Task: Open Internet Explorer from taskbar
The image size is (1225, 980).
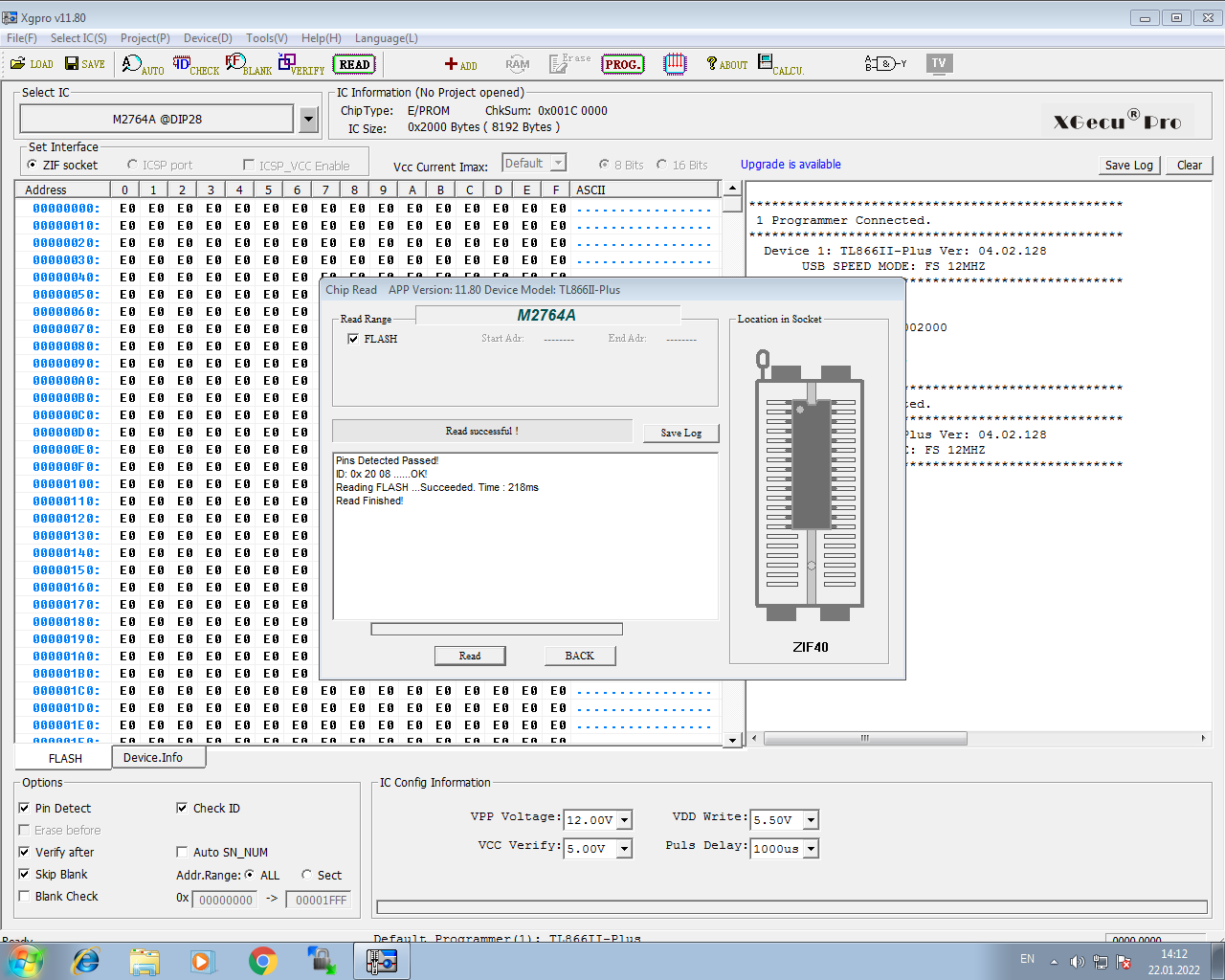Action: (86, 961)
